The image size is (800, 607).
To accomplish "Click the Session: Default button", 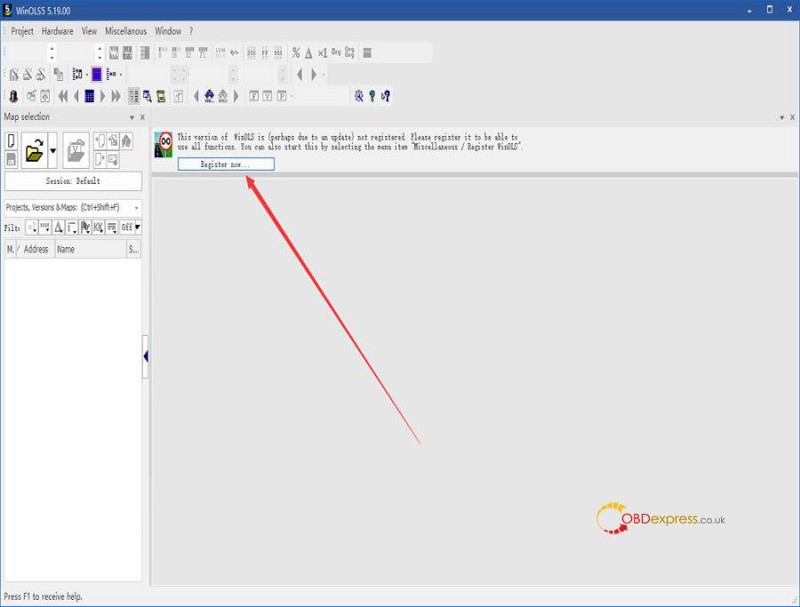I will (x=73, y=181).
